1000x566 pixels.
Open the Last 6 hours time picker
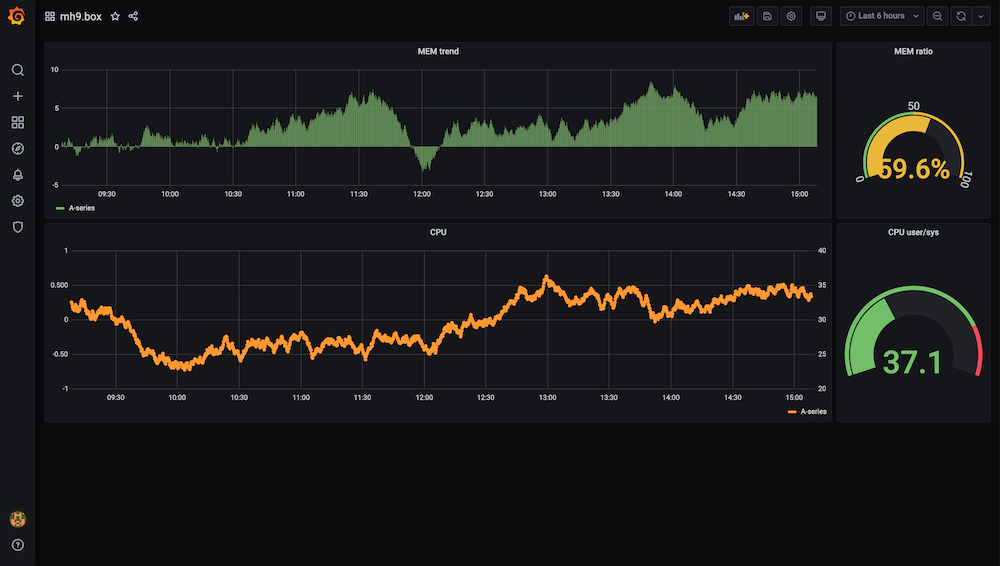point(882,16)
